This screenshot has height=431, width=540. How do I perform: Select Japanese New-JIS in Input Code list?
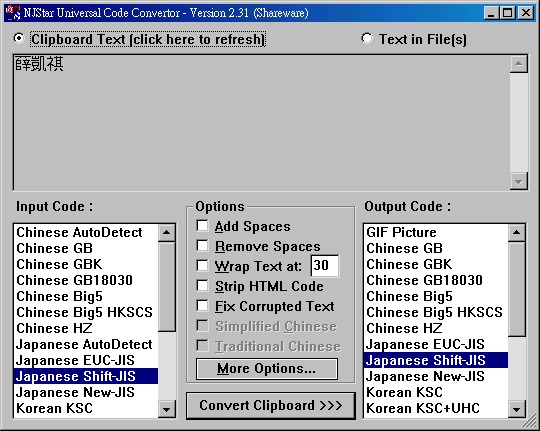[86, 392]
